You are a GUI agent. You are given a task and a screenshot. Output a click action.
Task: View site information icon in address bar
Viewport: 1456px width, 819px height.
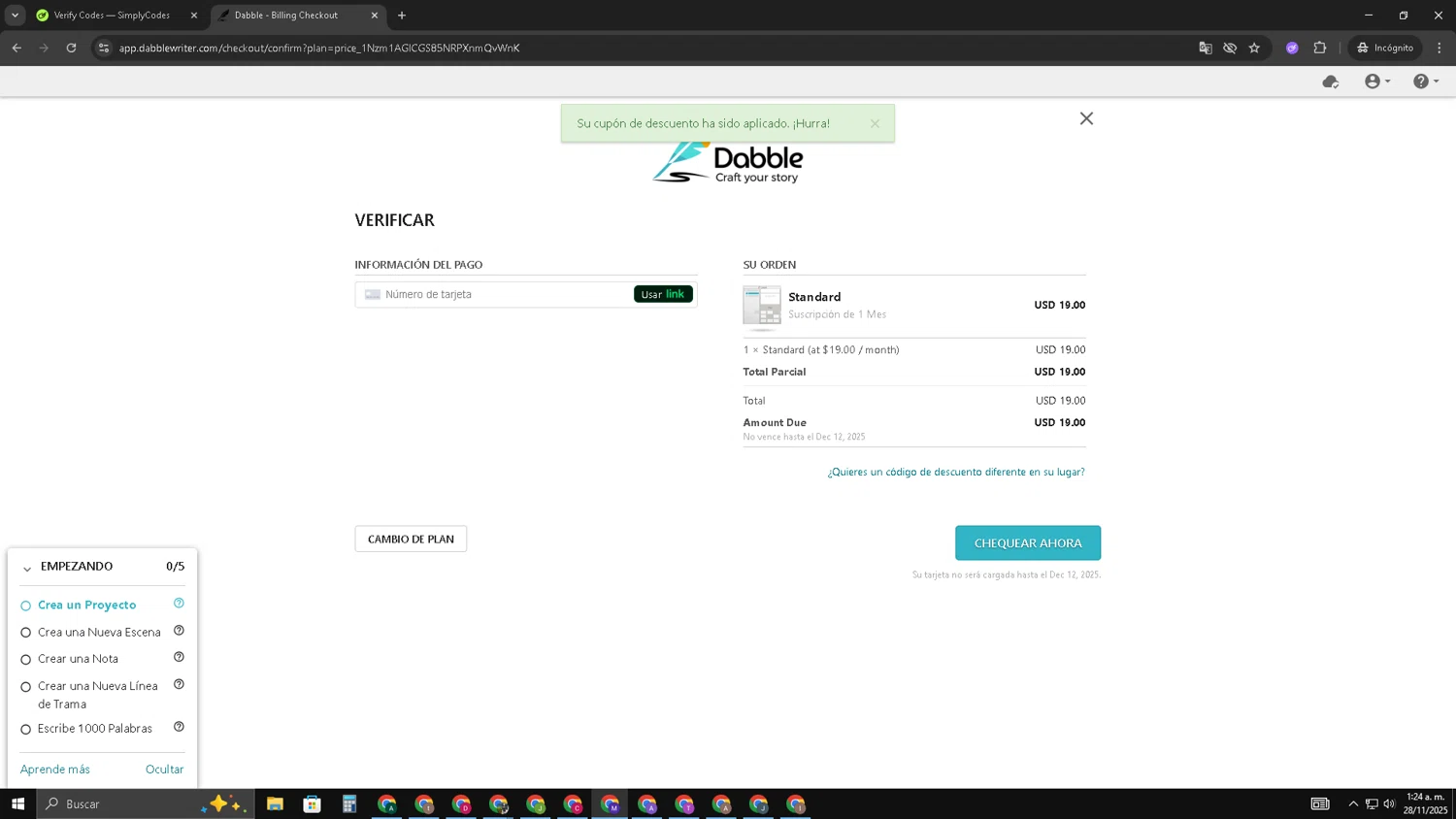coord(104,48)
